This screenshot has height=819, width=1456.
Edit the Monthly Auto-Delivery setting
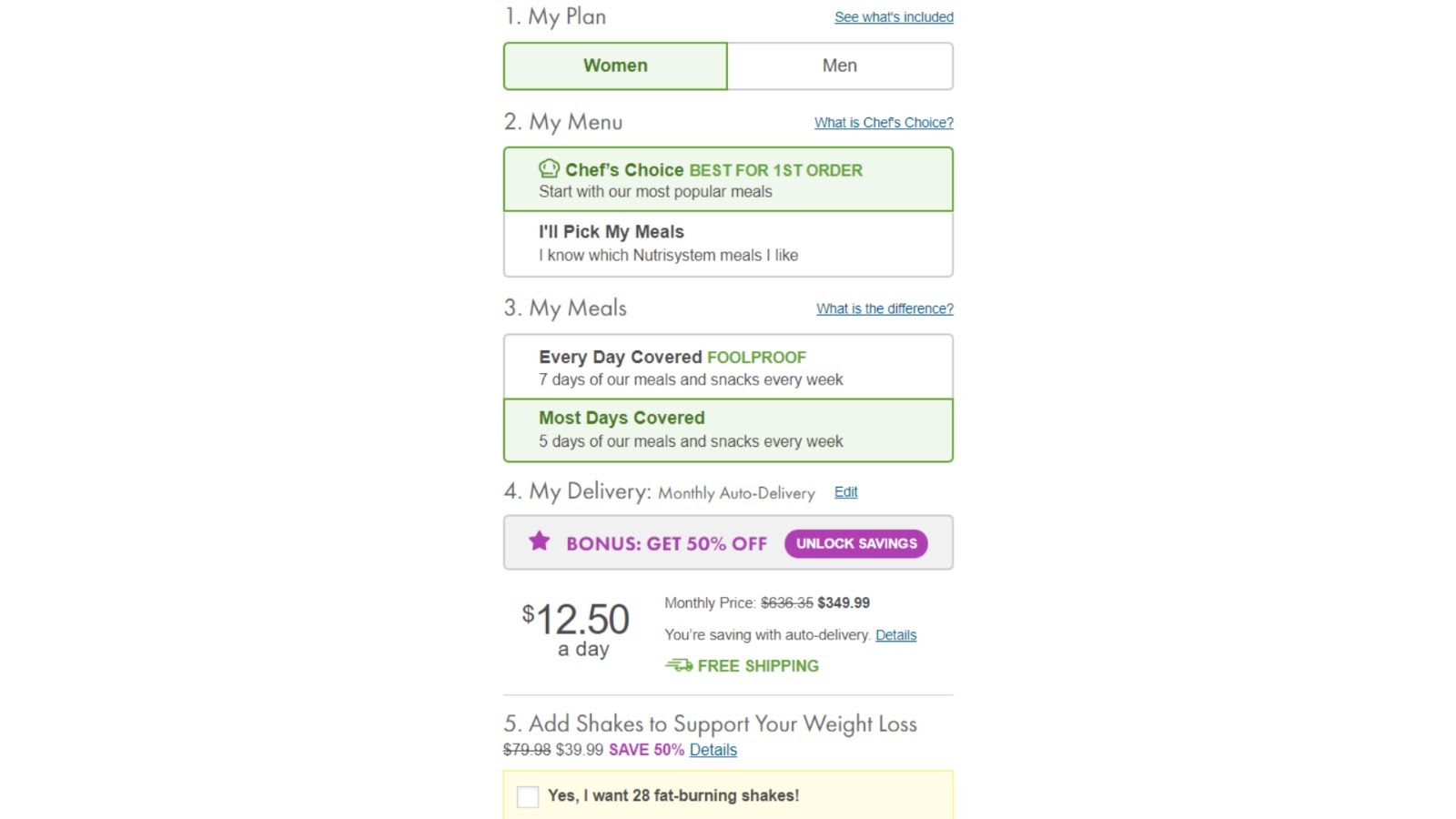point(845,492)
